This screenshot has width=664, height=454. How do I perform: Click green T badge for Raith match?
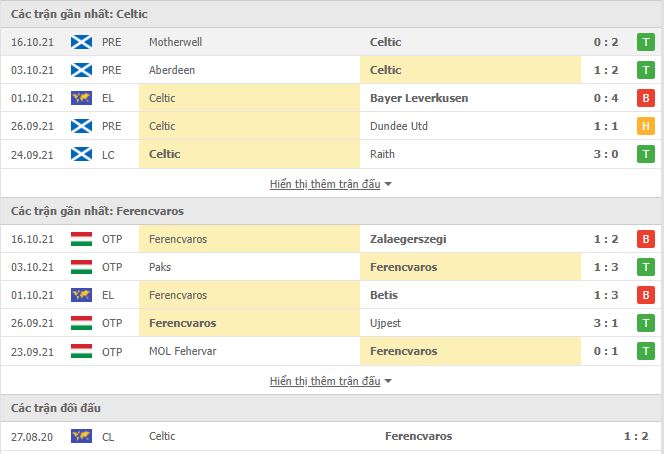tap(646, 154)
